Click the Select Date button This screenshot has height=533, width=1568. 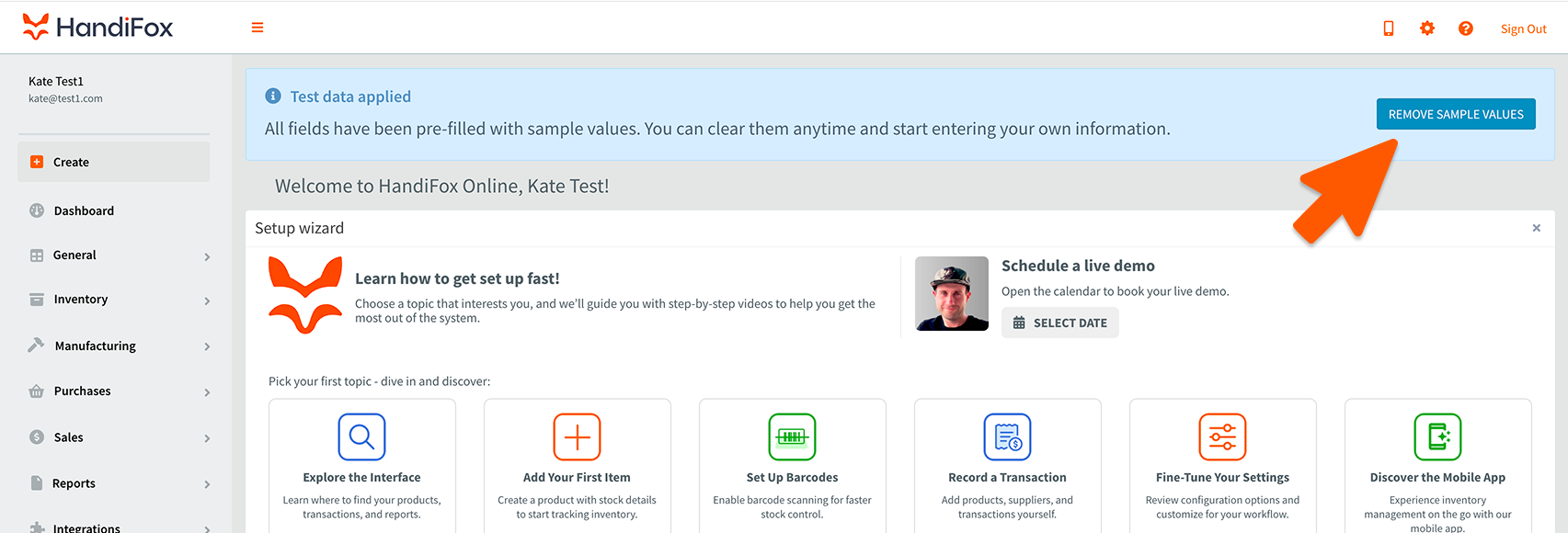tap(1060, 323)
